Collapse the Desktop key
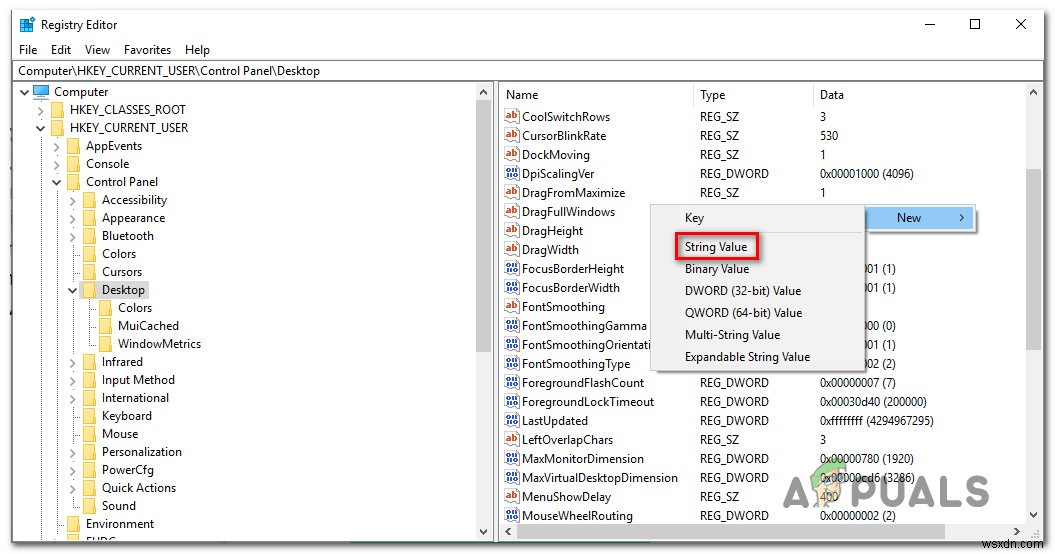Screen dimensions: 1055x554 point(73,290)
